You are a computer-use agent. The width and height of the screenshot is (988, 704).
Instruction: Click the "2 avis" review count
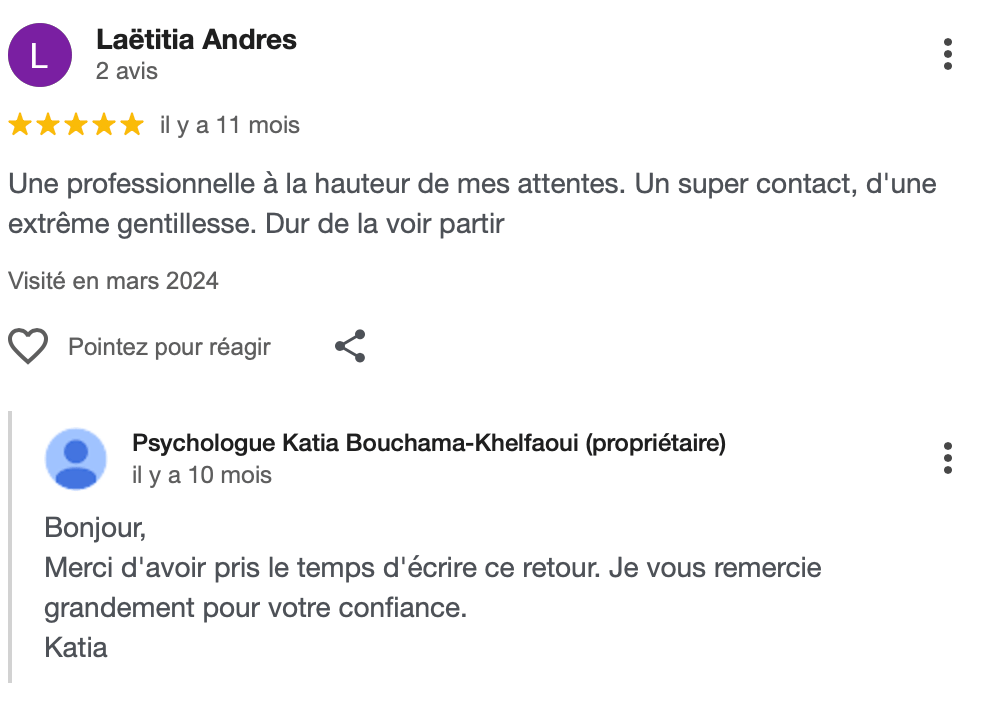(127, 72)
